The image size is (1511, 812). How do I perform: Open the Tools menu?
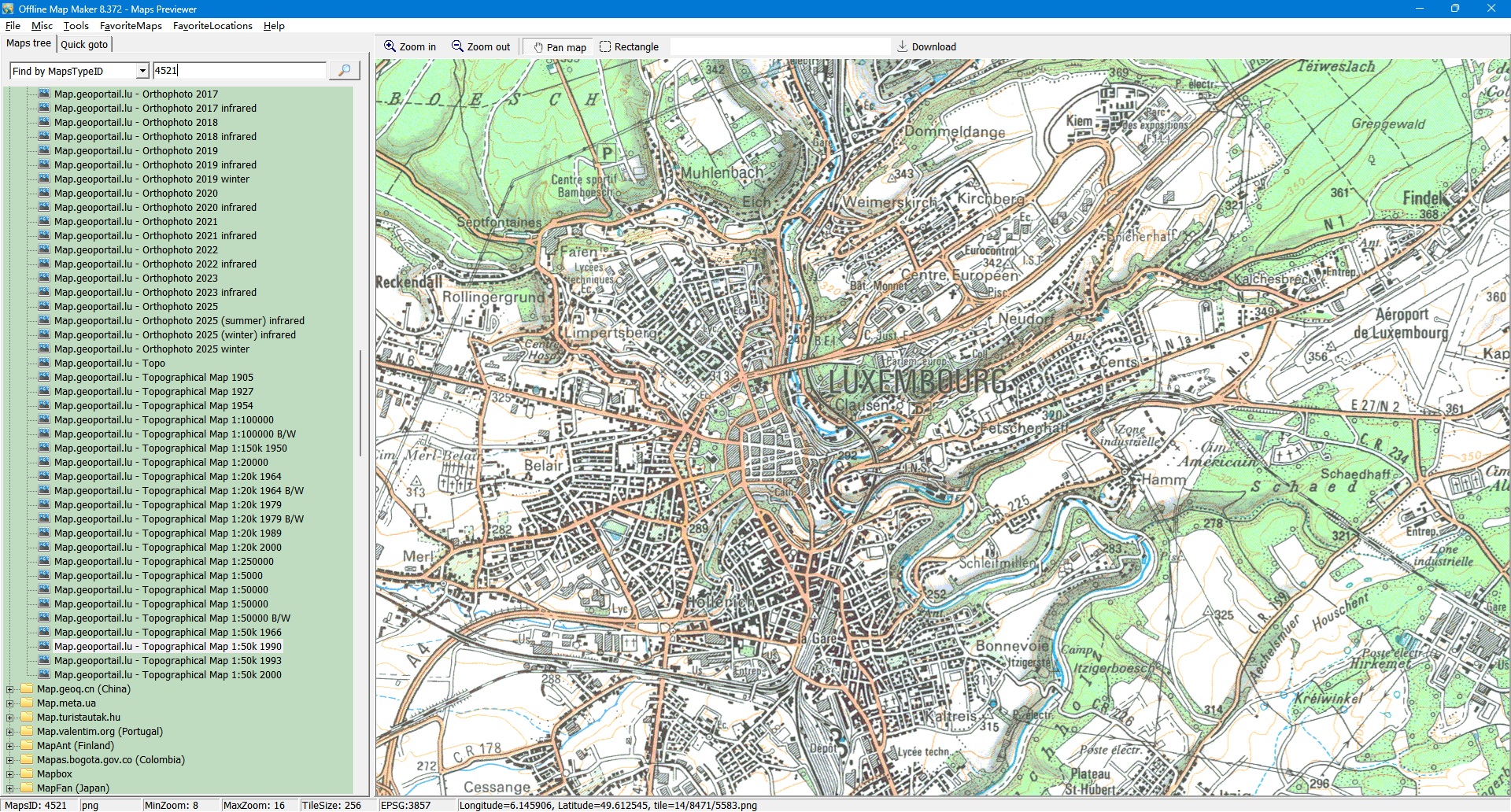tap(76, 26)
